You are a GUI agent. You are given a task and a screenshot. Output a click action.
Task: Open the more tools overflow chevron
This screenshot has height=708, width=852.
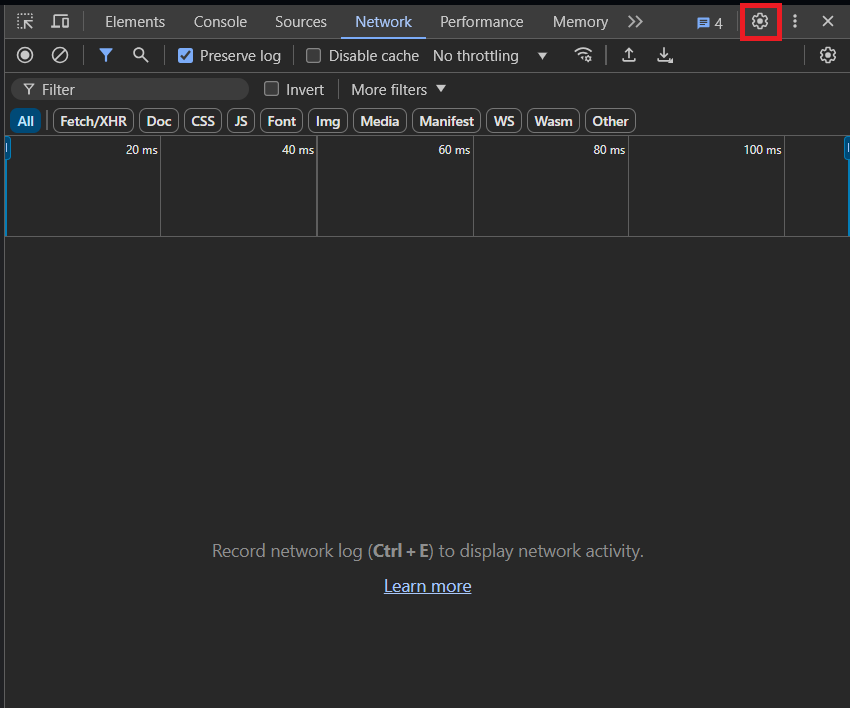coord(636,21)
